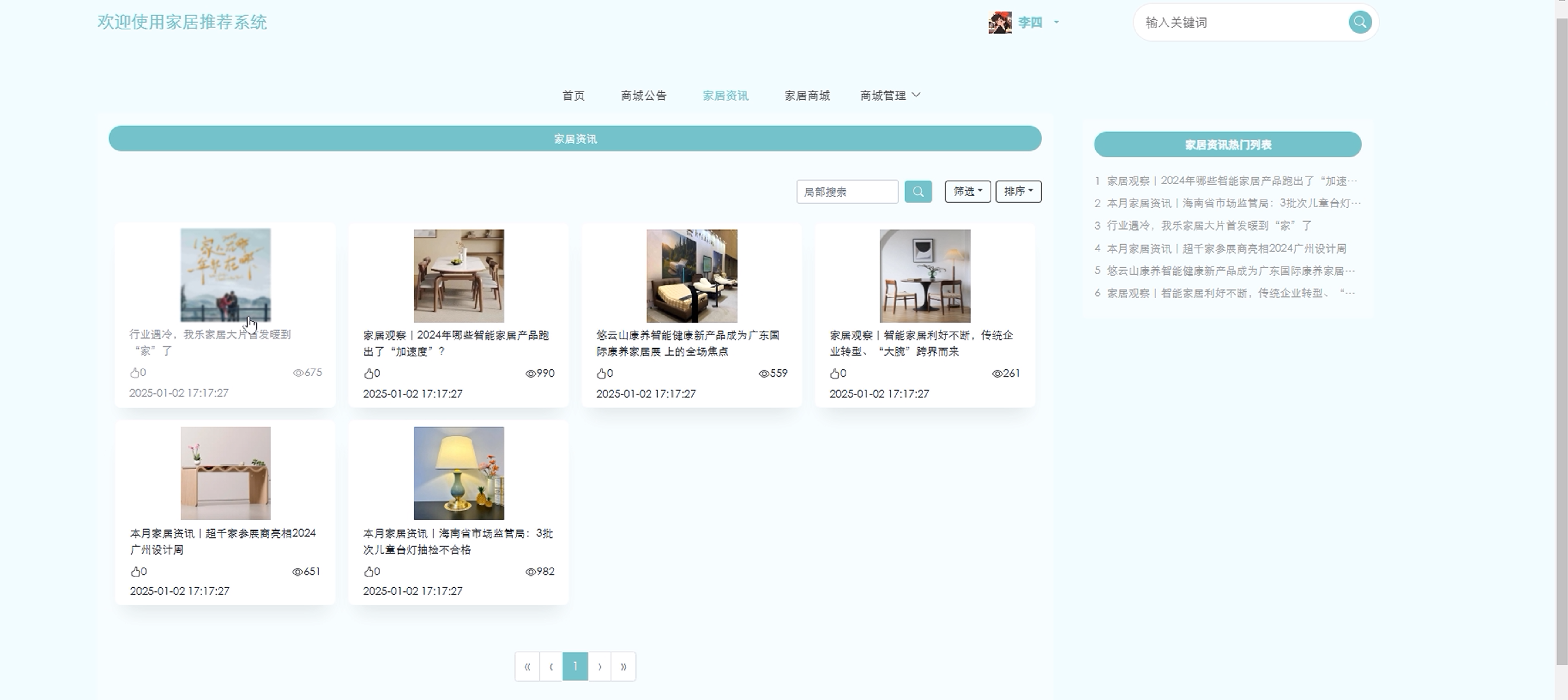Image resolution: width=1568 pixels, height=700 pixels.
Task: Open 家居商城 nav item
Action: [x=807, y=96]
